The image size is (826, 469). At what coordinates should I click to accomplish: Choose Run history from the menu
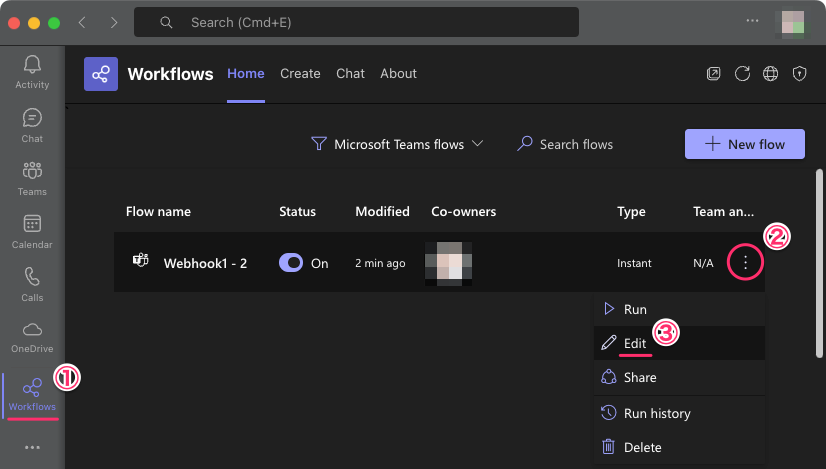[x=679, y=413]
